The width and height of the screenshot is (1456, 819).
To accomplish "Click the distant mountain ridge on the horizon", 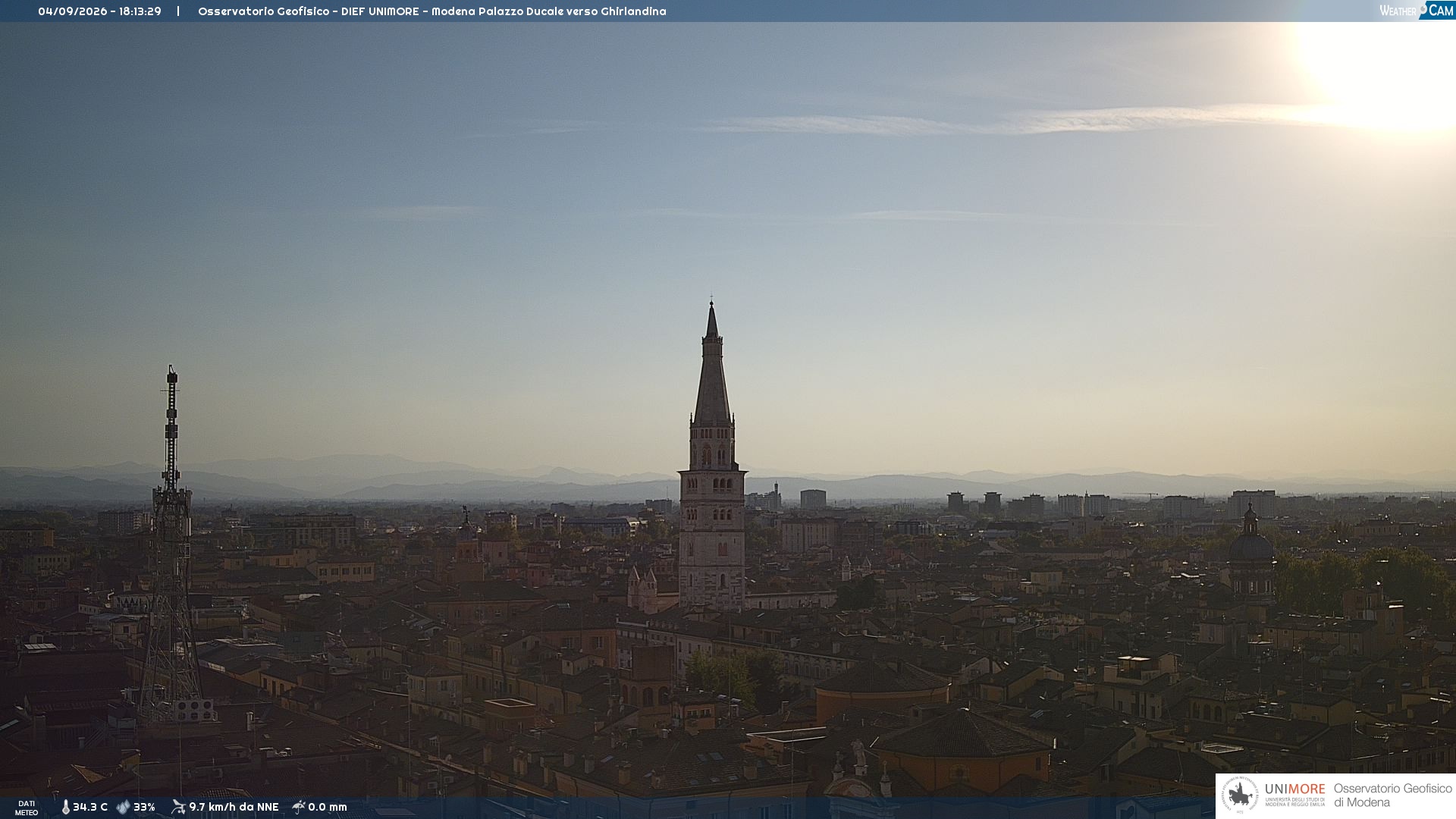I will point(728,482).
